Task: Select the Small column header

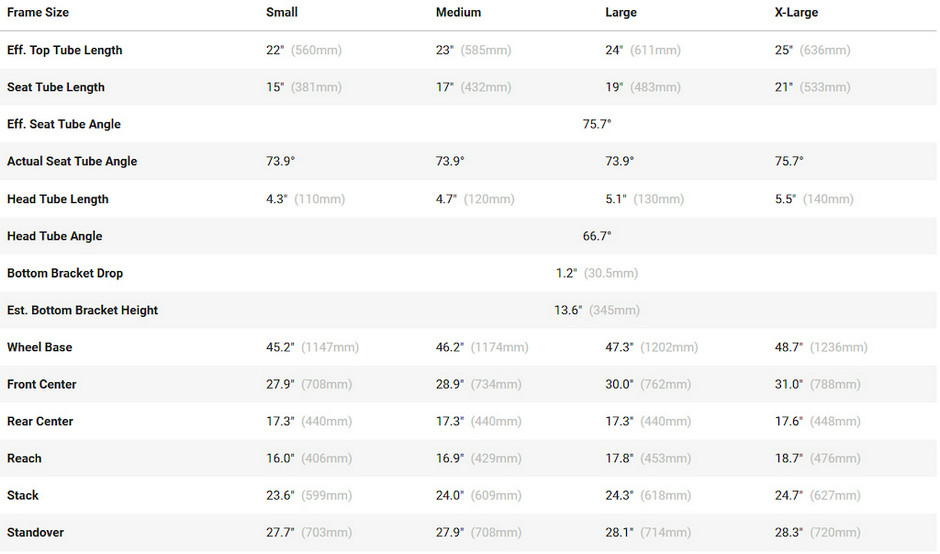Action: tap(282, 12)
